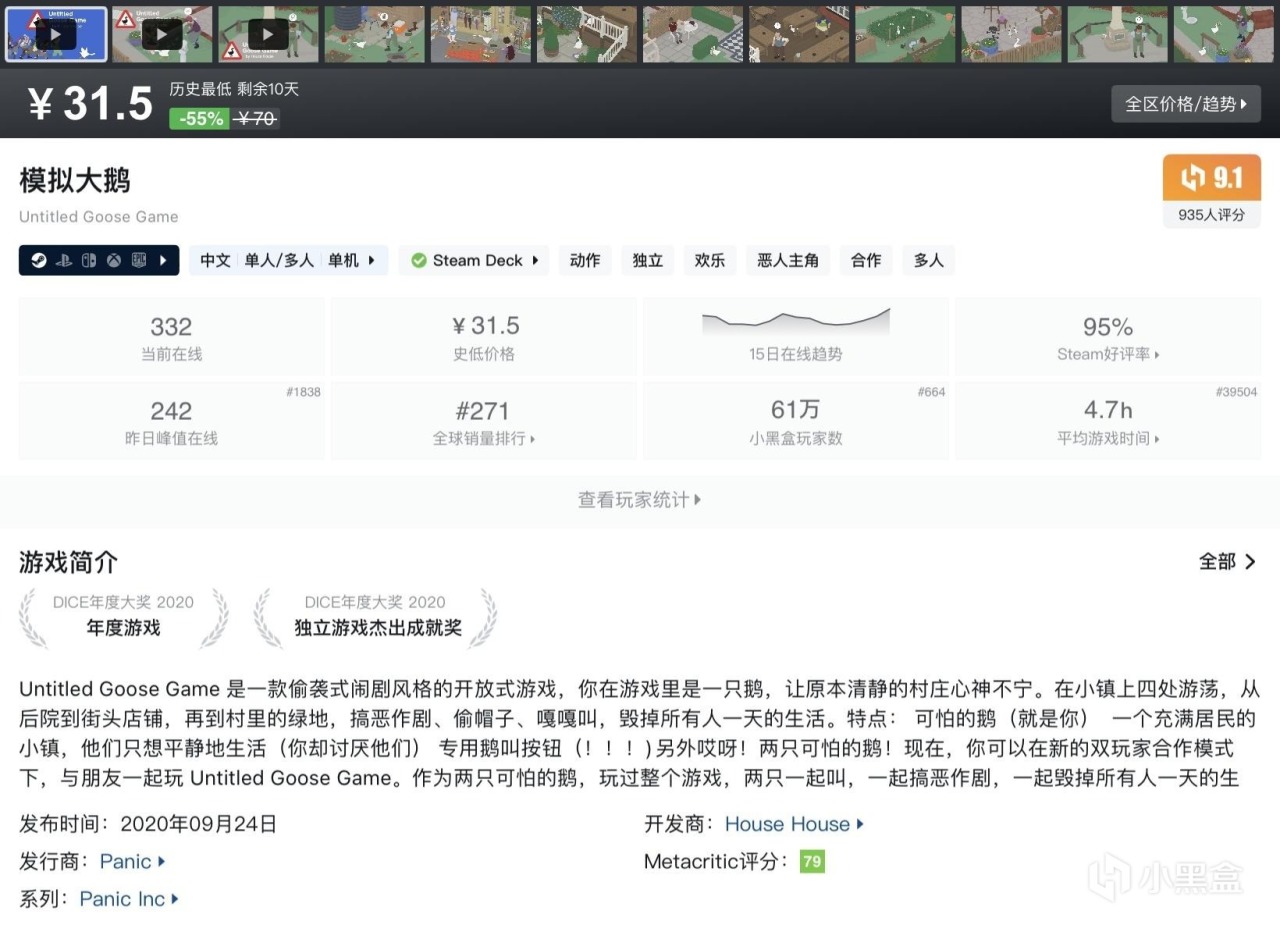Viewport: 1280px width, 925px height.
Task: Open the seventh screenshot thumbnail with checkered floor
Action: tap(693, 35)
